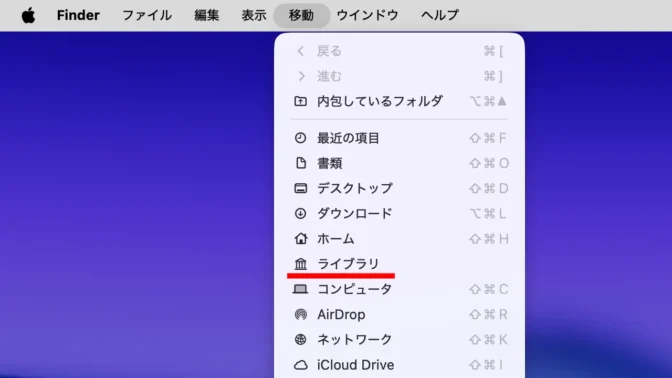672x378 pixels.
Task: Click the globe icon beside ネットワーク
Action: (300, 339)
